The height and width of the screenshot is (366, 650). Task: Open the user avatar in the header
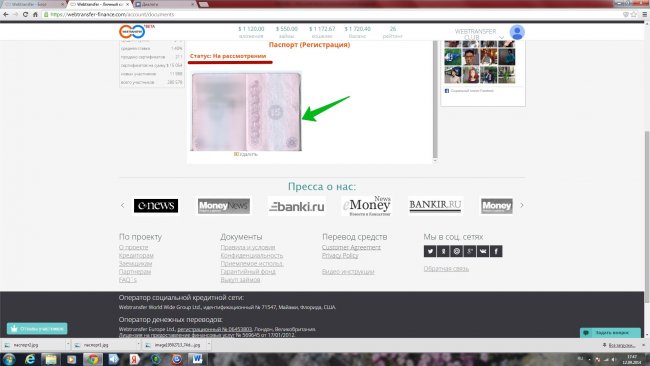tap(517, 32)
